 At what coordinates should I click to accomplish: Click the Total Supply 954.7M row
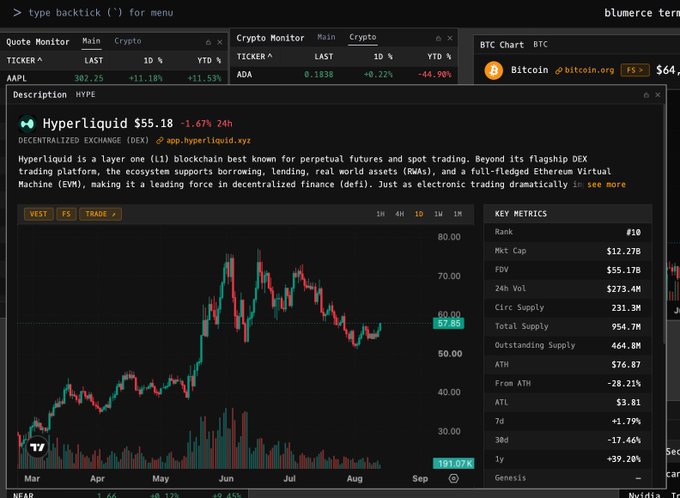[568, 326]
